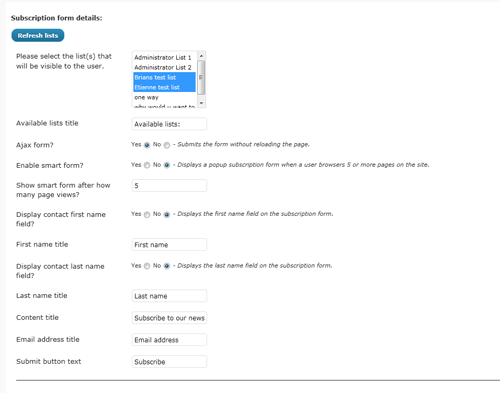Select Brians test list entry

[x=164, y=77]
